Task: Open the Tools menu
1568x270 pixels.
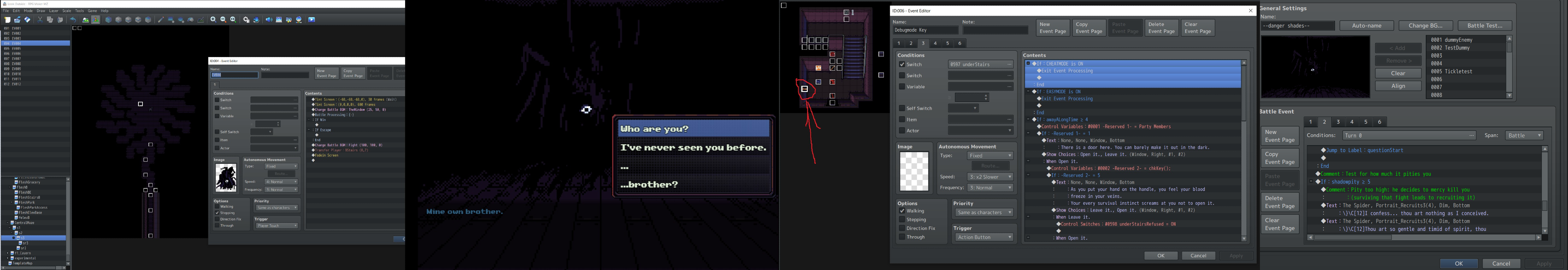Action: click(79, 11)
